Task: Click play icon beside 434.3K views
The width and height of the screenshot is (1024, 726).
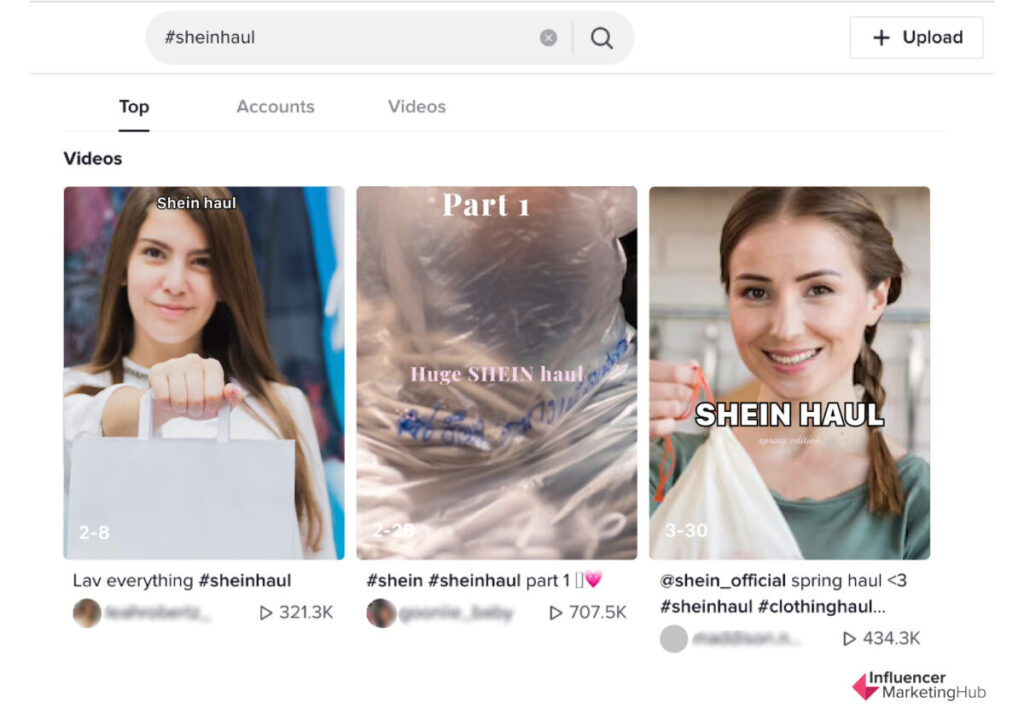Action: pos(849,638)
